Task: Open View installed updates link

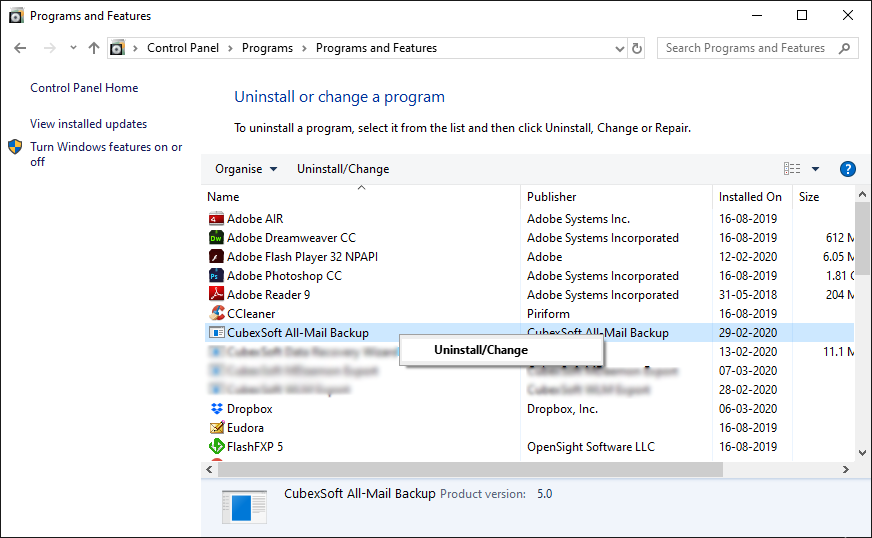Action: [x=88, y=124]
